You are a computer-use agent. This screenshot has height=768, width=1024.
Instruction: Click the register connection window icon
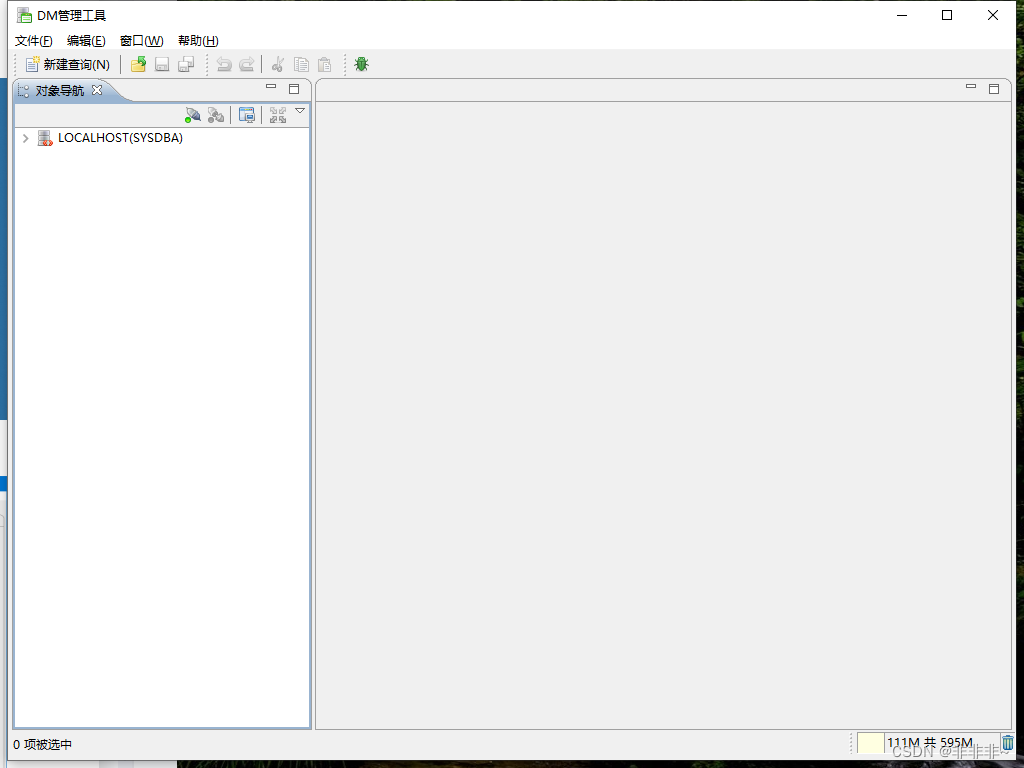pyautogui.click(x=247, y=115)
